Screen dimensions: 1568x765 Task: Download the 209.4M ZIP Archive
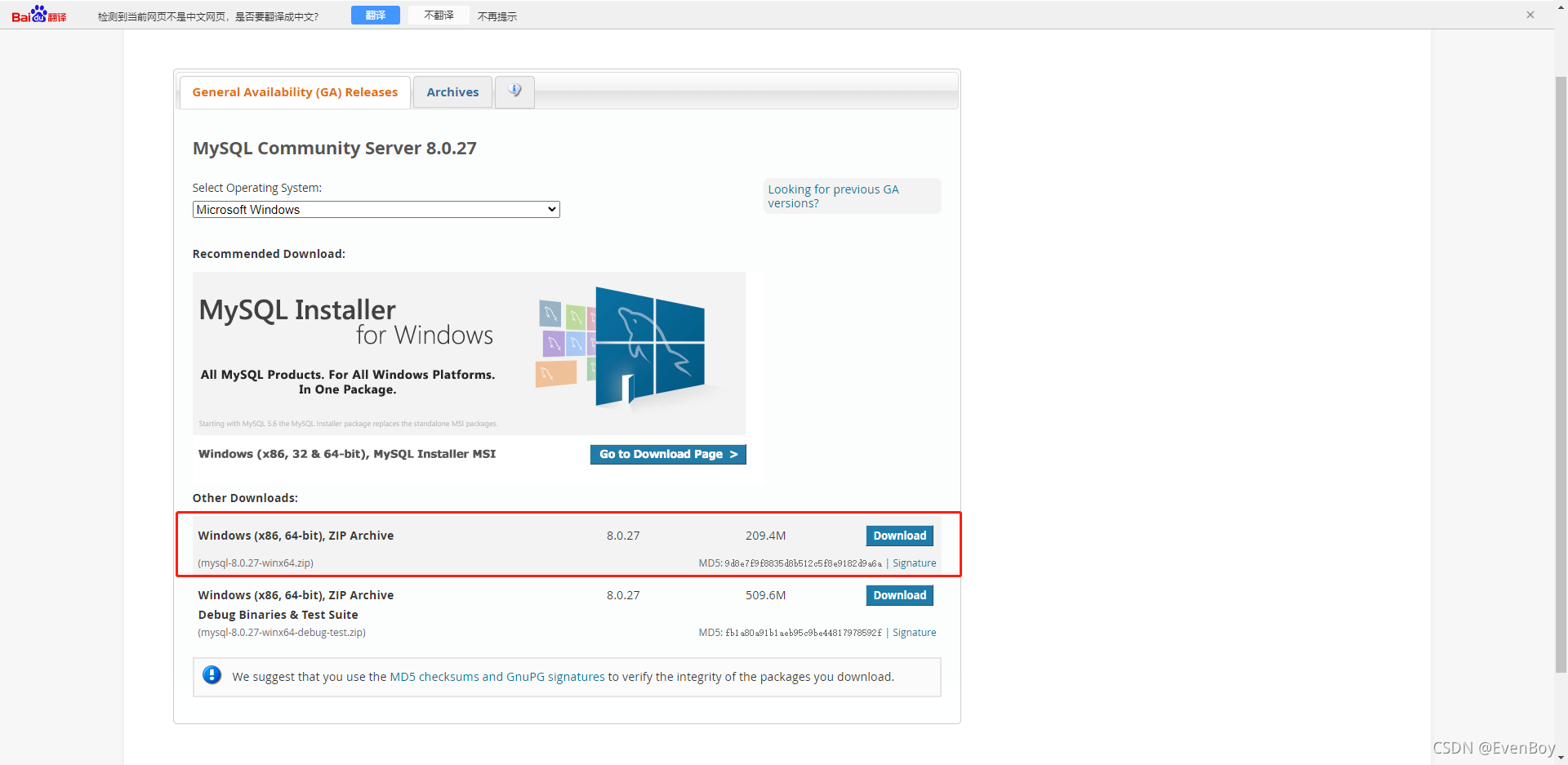click(899, 536)
